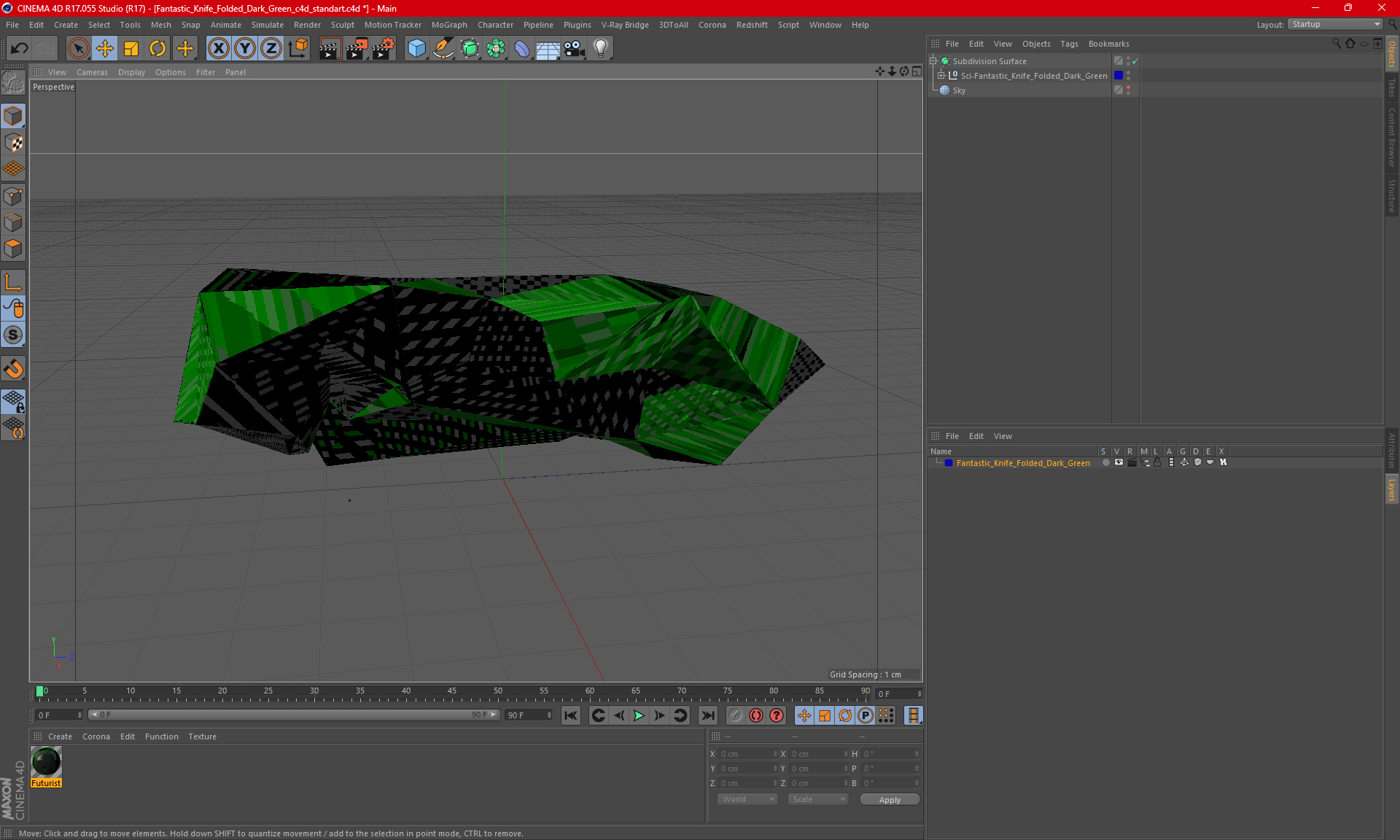
Task: Go to start of animation
Action: [x=571, y=715]
